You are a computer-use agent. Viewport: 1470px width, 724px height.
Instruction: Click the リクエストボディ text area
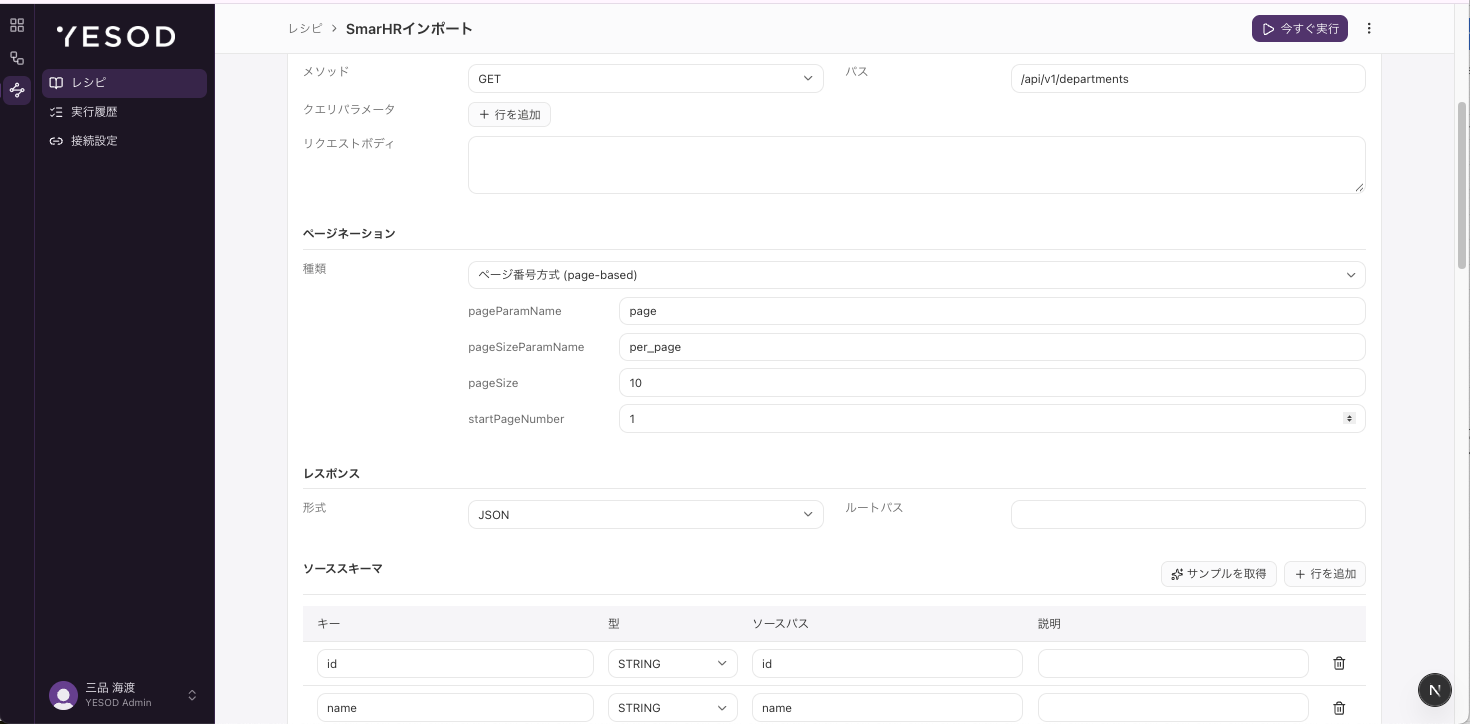[916, 165]
